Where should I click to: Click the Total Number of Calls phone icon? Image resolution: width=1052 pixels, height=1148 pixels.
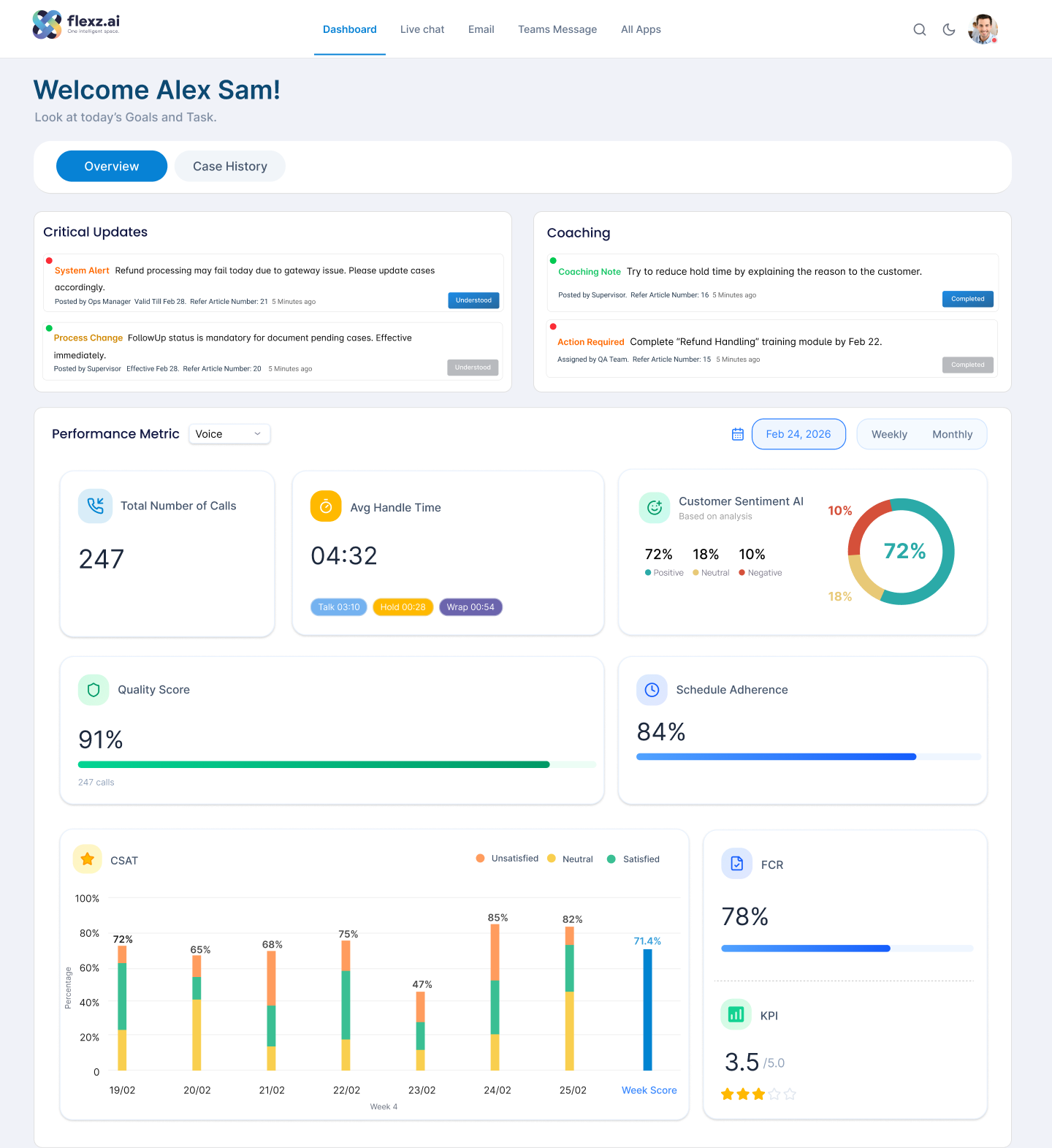coord(95,506)
